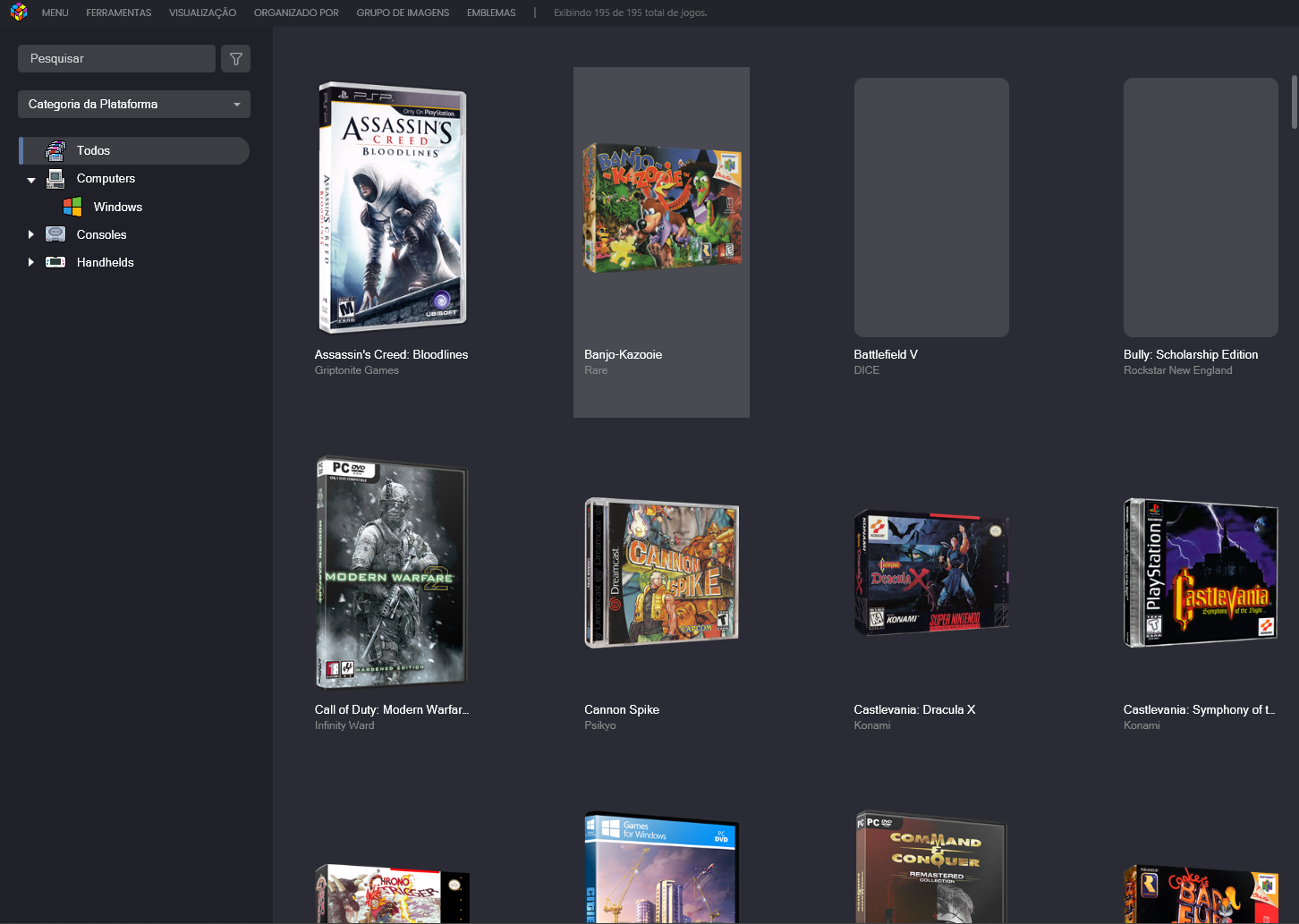1299x924 pixels.
Task: Click the 'Griptonite Games' developer text
Action: click(356, 370)
